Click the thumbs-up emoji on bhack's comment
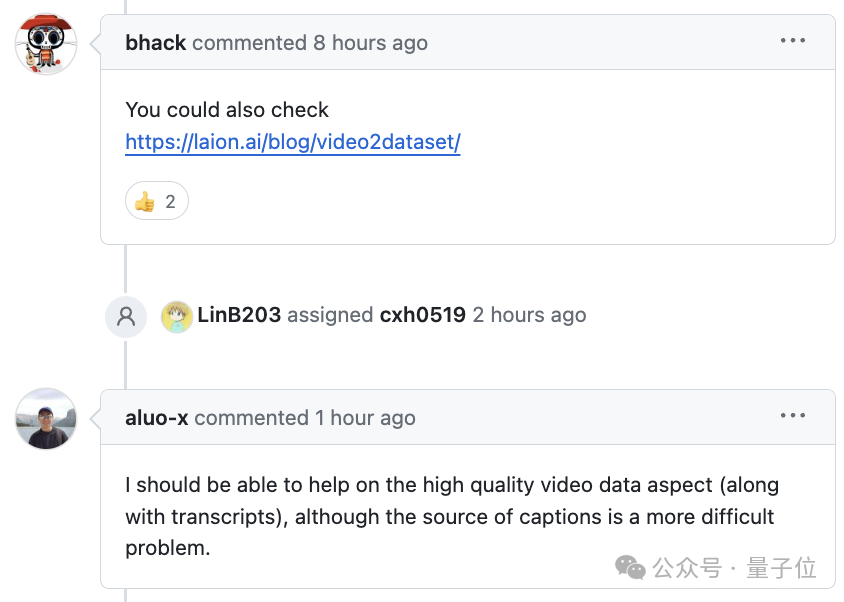This screenshot has height=602, width=844. (146, 200)
